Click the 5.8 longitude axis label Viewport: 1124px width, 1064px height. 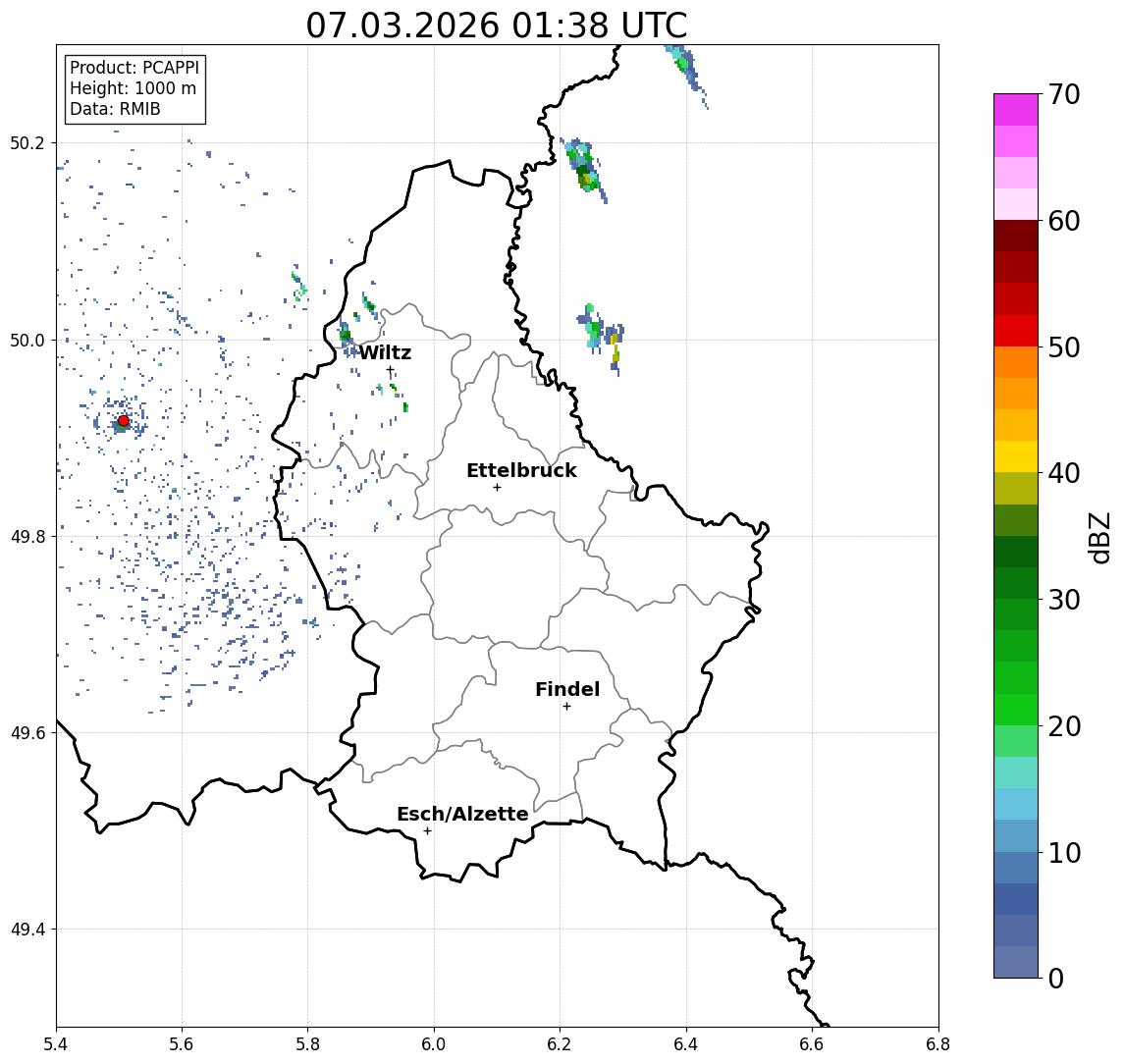coord(308,1044)
